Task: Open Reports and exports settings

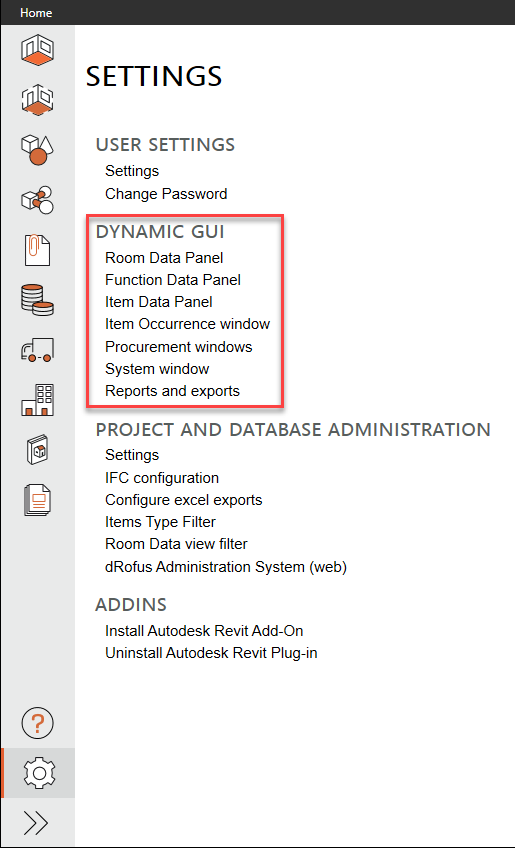Action: click(173, 390)
